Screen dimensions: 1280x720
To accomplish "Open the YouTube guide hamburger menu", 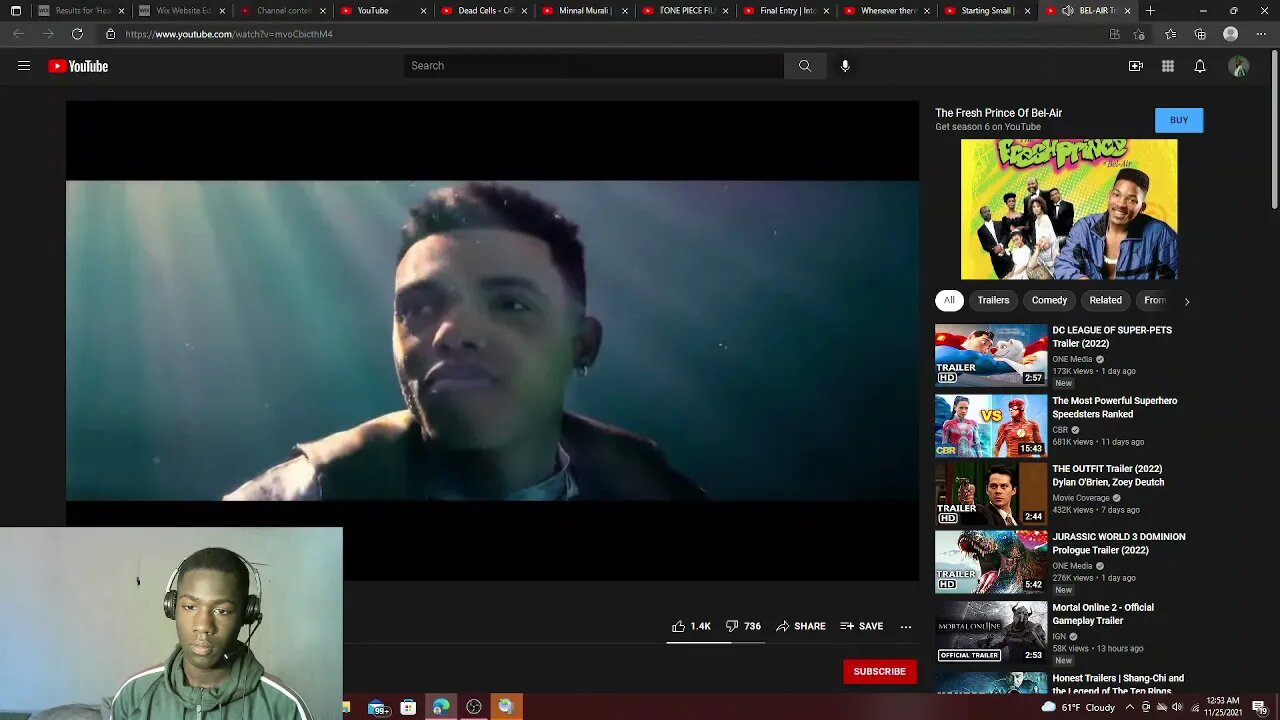I will (x=24, y=66).
